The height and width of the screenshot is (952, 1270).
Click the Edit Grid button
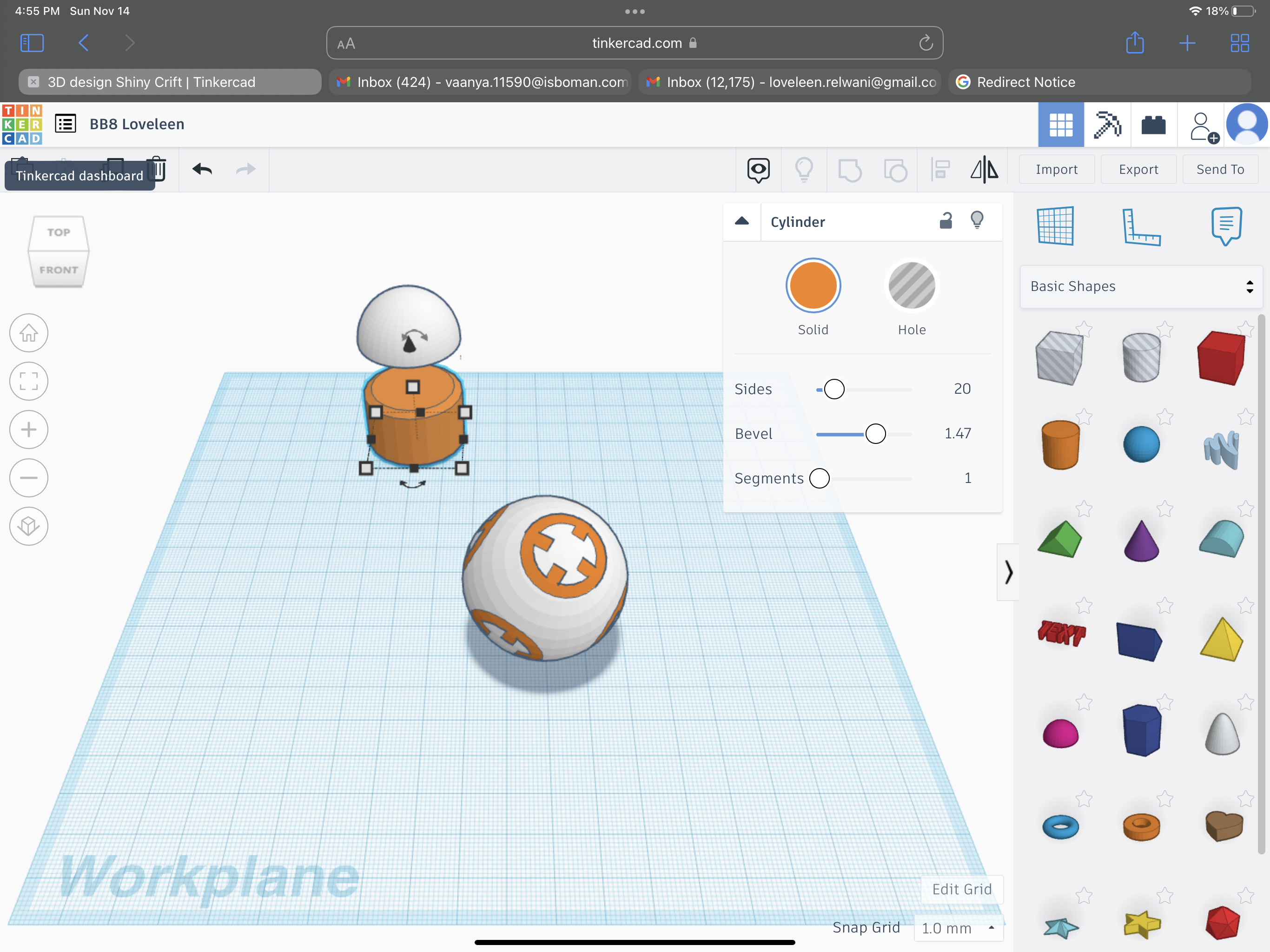[x=962, y=889]
